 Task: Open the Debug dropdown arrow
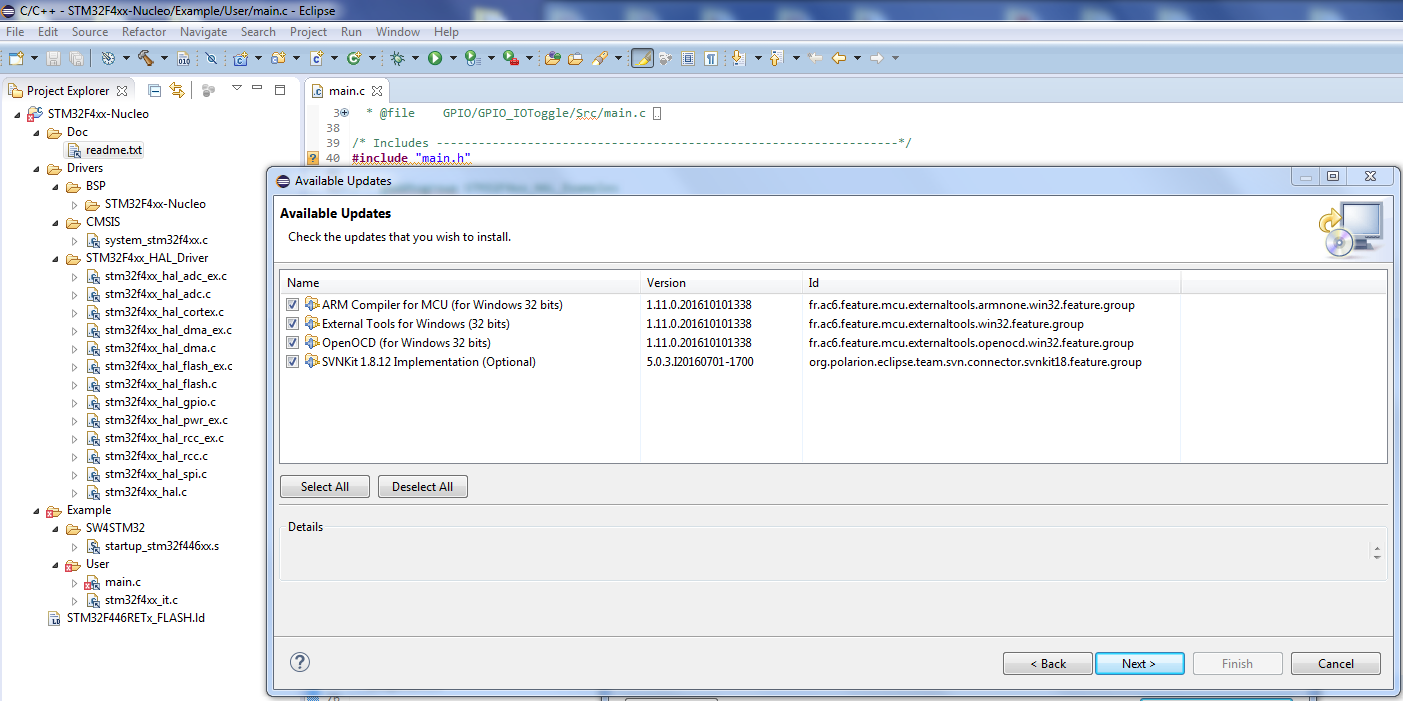tap(415, 58)
